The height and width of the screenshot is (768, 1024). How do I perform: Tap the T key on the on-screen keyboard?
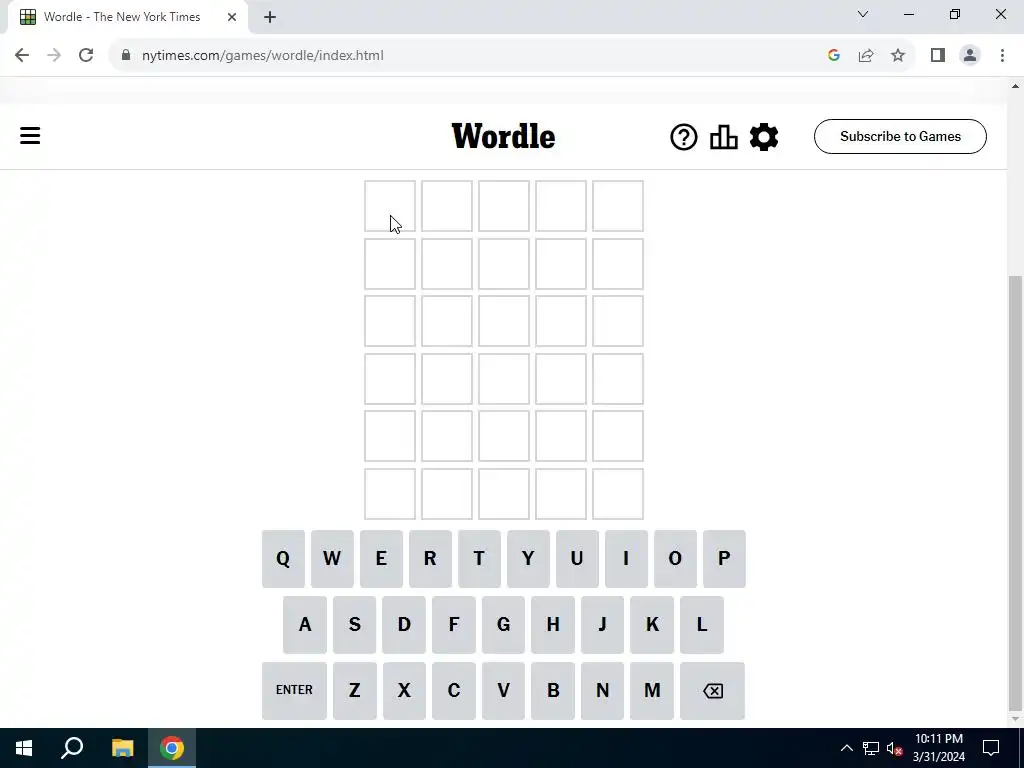[479, 558]
